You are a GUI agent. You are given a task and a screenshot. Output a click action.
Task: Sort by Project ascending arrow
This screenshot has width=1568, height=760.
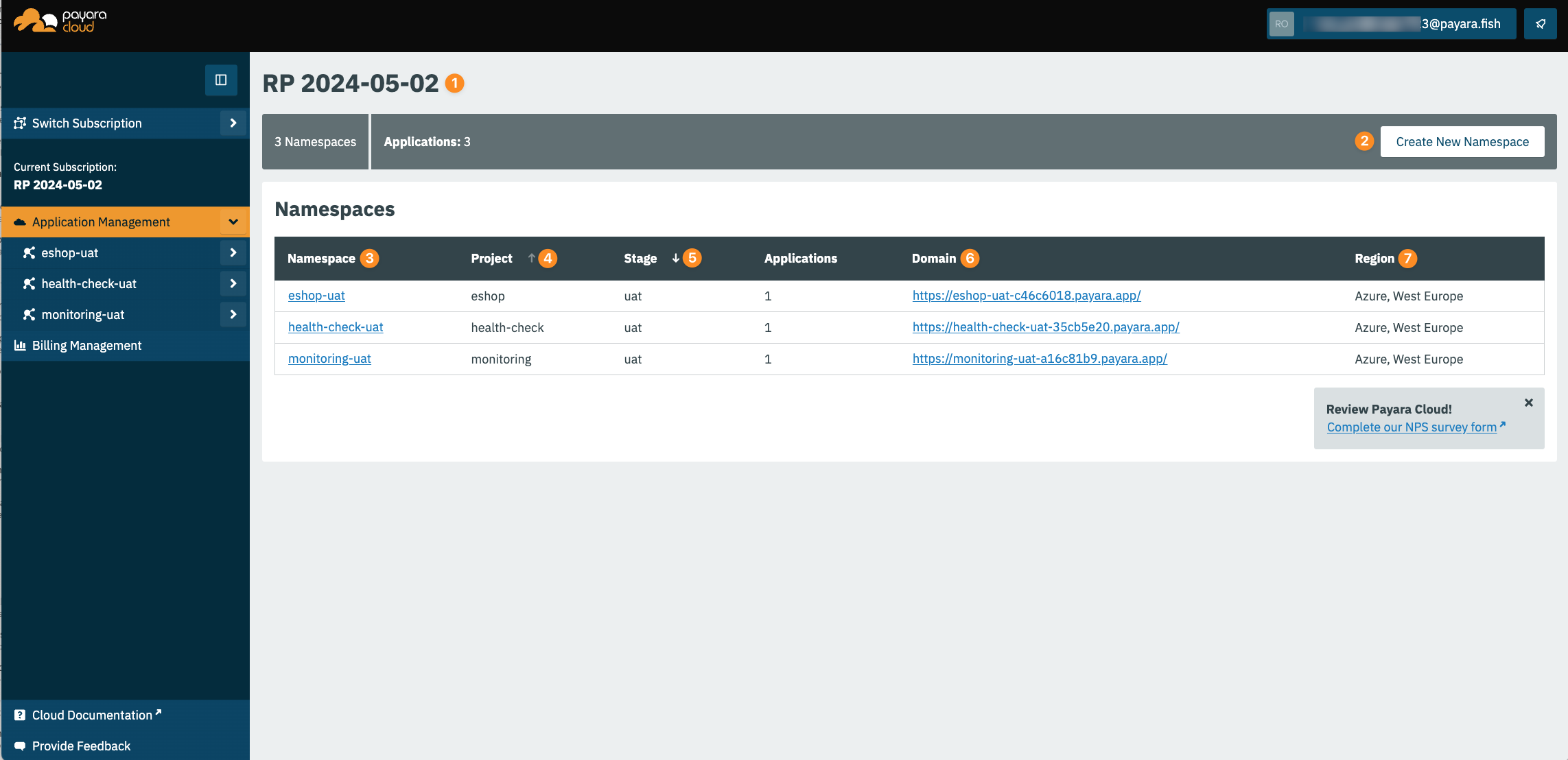[x=531, y=258]
